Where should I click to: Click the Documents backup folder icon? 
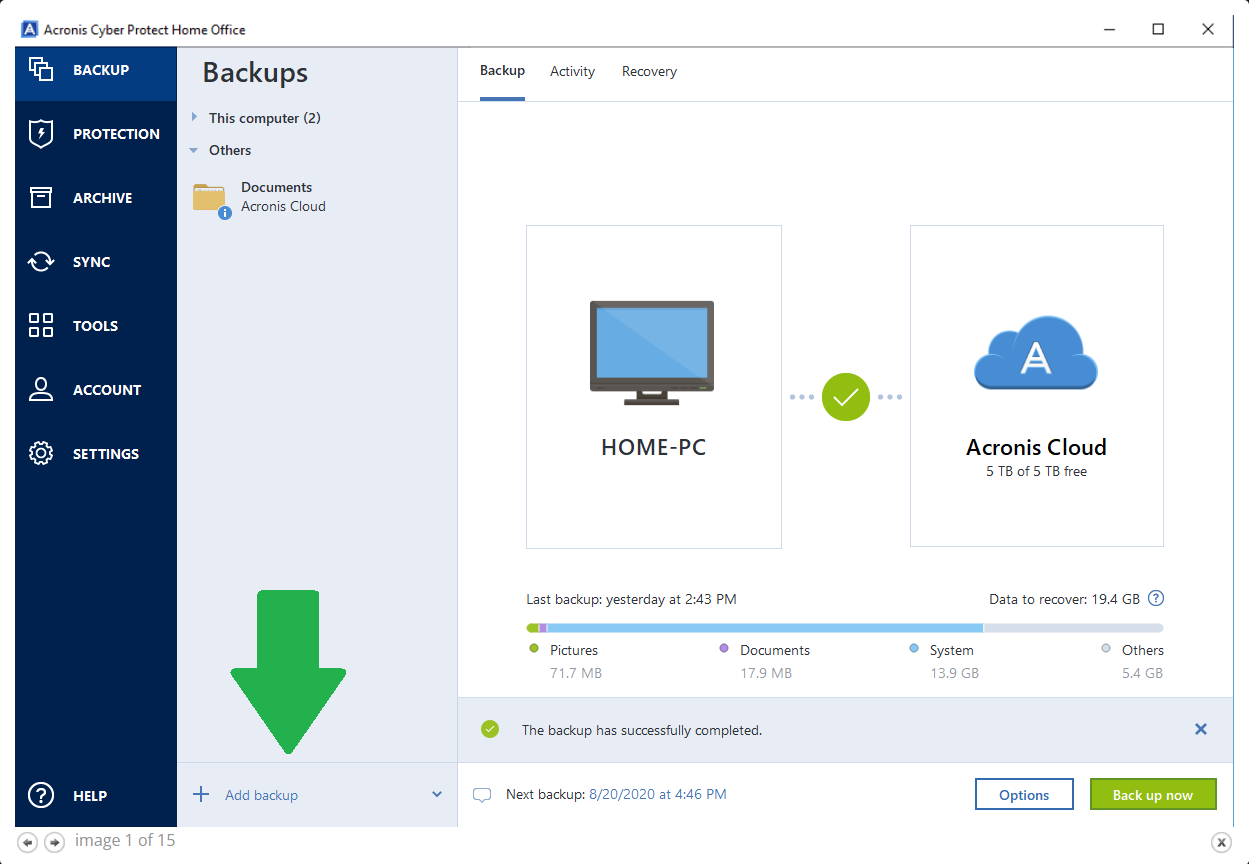click(211, 198)
